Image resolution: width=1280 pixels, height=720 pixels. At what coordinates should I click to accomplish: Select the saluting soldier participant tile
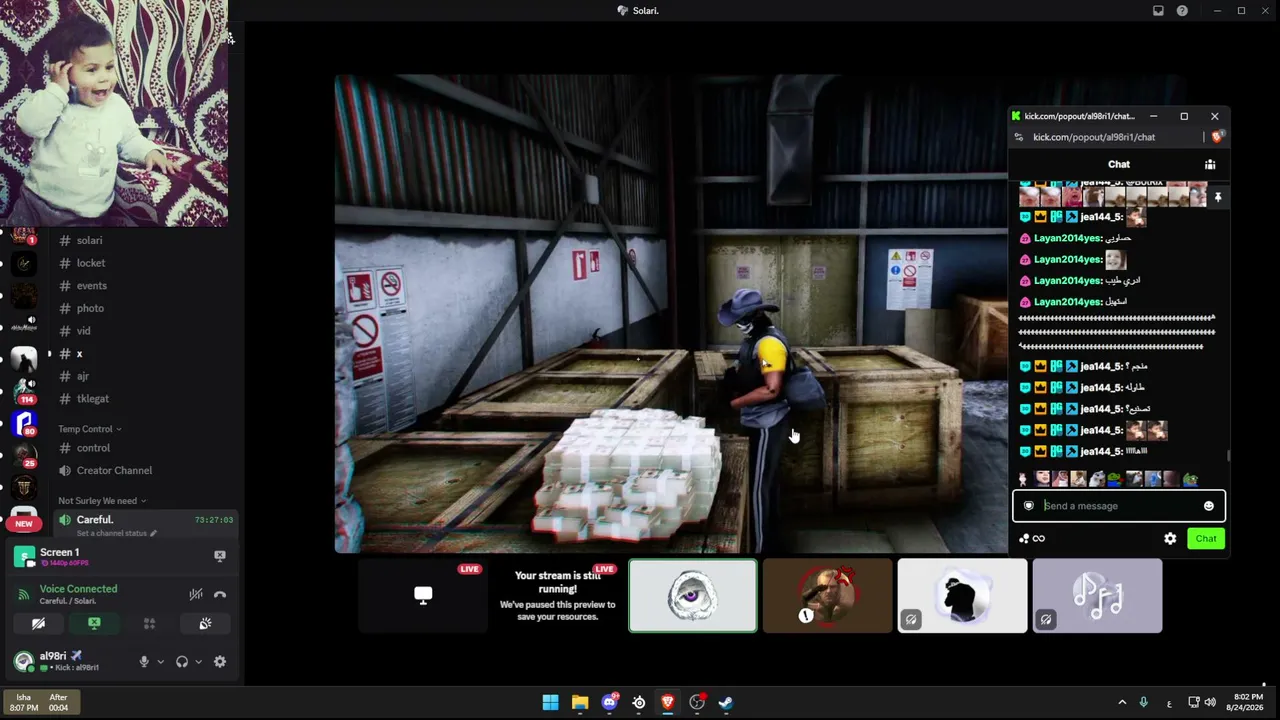828,596
